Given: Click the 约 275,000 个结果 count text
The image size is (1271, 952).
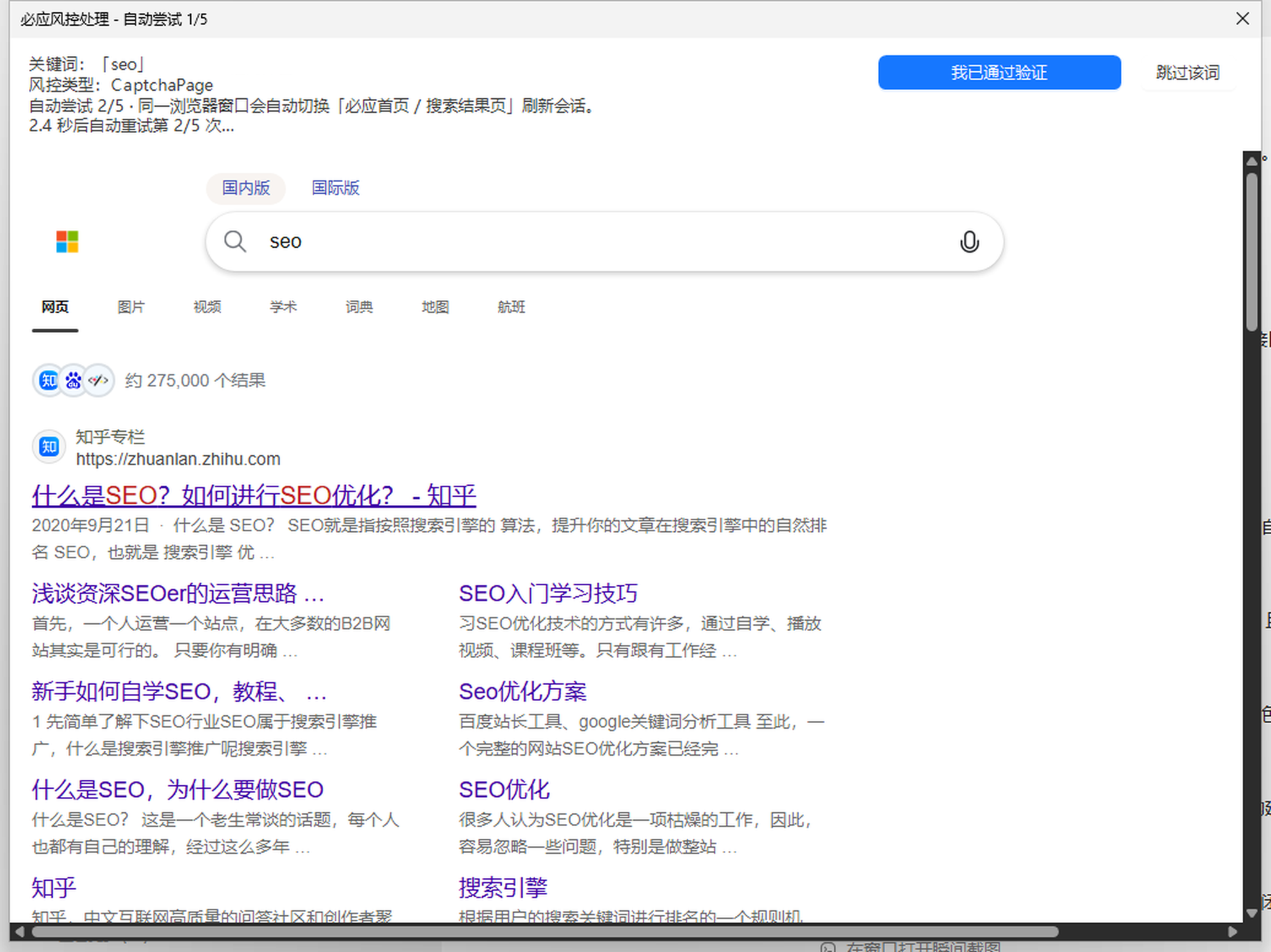Looking at the screenshot, I should [x=195, y=381].
